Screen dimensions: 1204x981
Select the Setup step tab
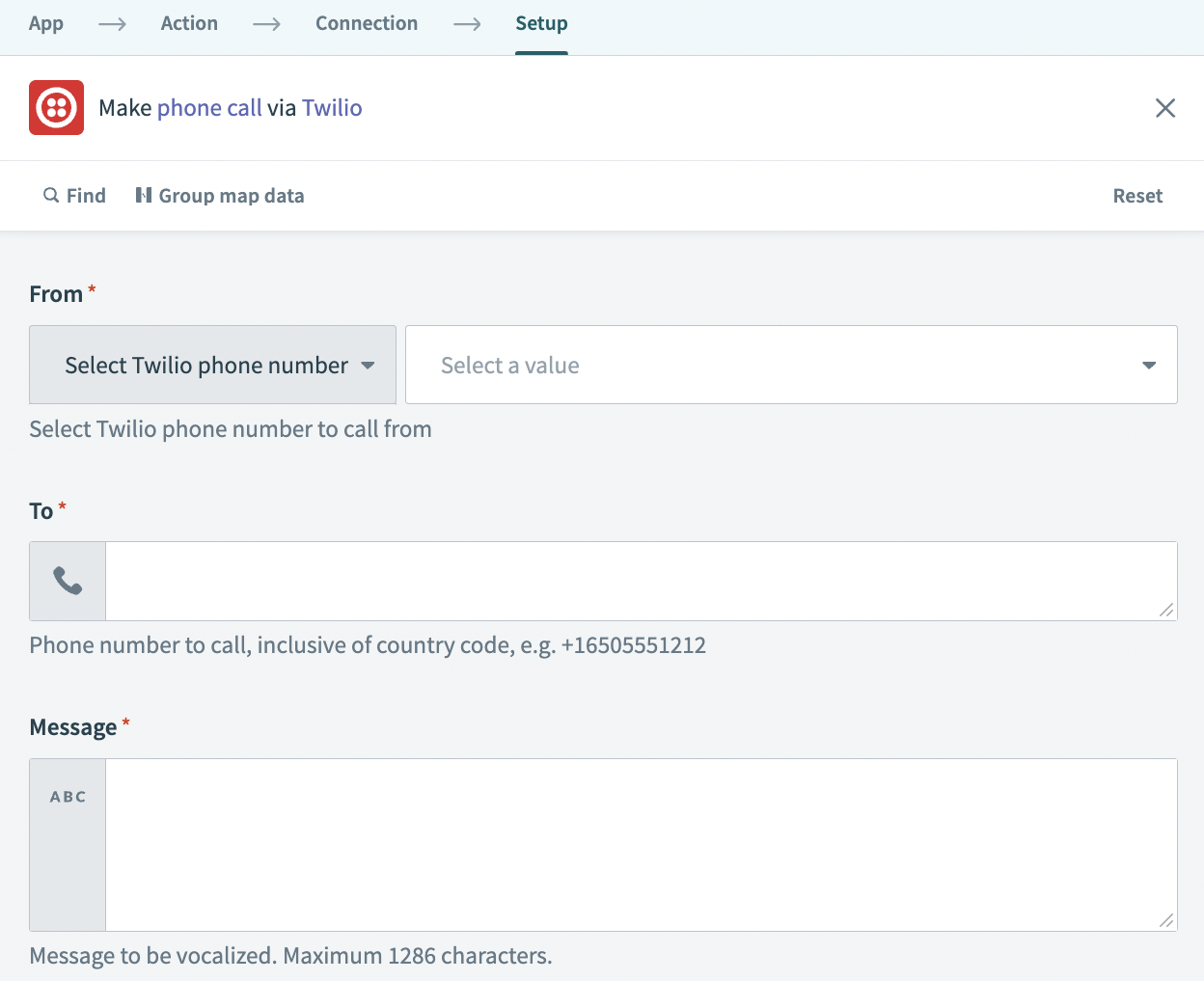(541, 24)
